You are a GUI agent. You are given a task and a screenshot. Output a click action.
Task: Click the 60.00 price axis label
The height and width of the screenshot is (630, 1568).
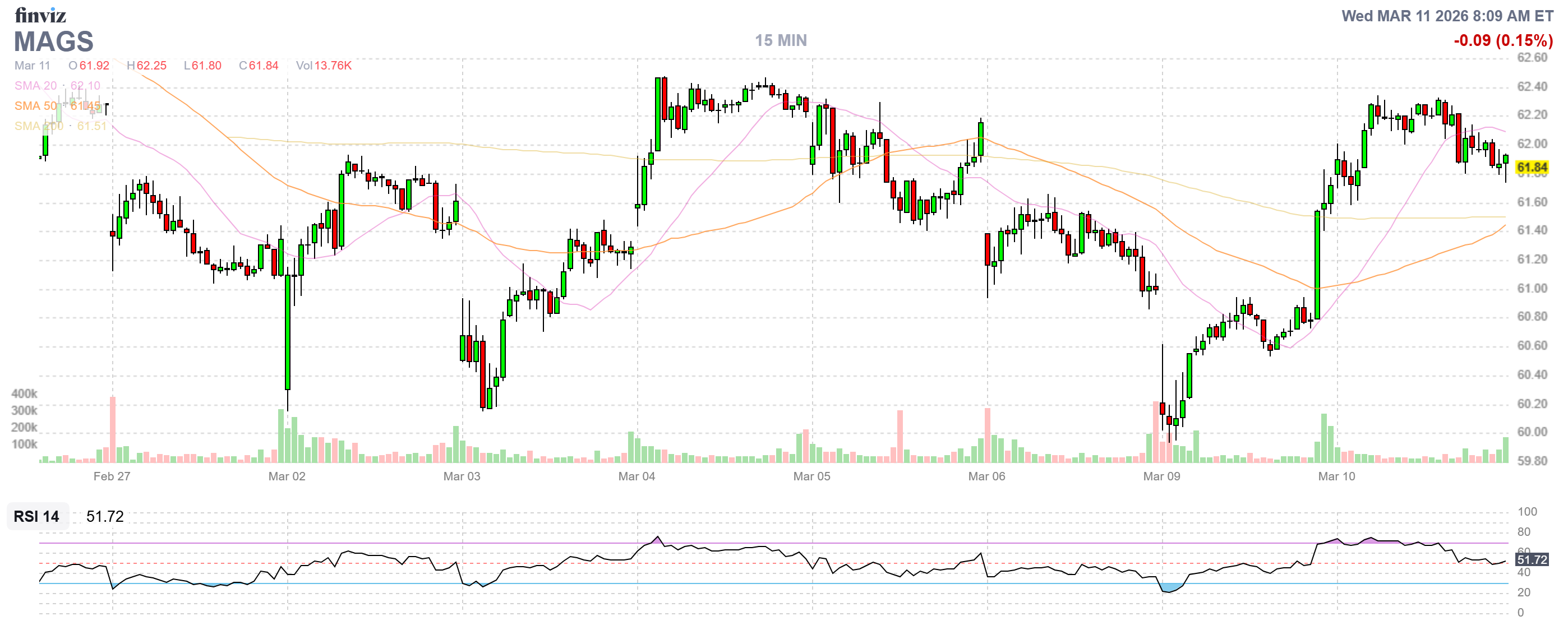pos(1532,432)
